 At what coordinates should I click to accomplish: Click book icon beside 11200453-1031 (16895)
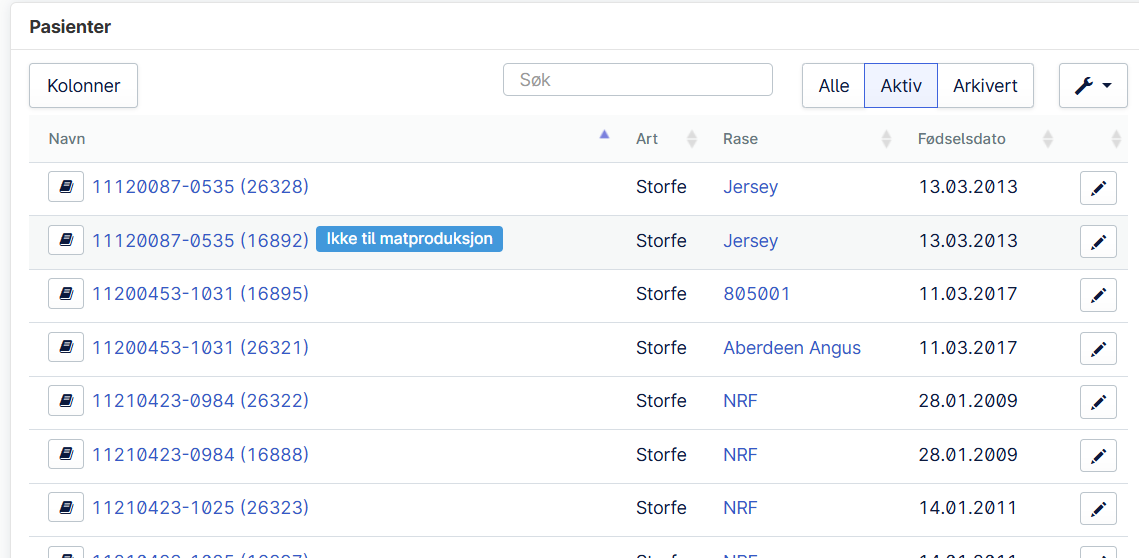coord(66,294)
